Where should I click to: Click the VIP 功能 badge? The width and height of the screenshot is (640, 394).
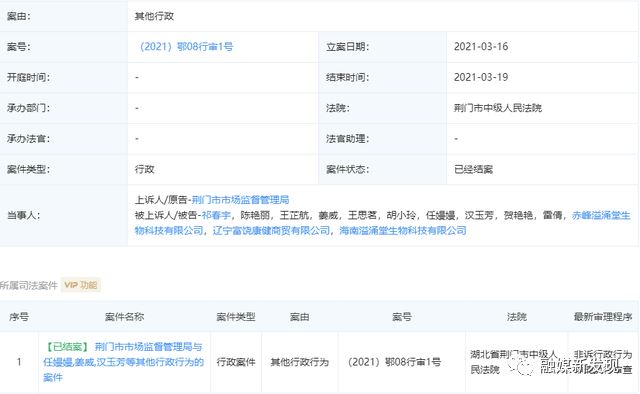click(81, 285)
